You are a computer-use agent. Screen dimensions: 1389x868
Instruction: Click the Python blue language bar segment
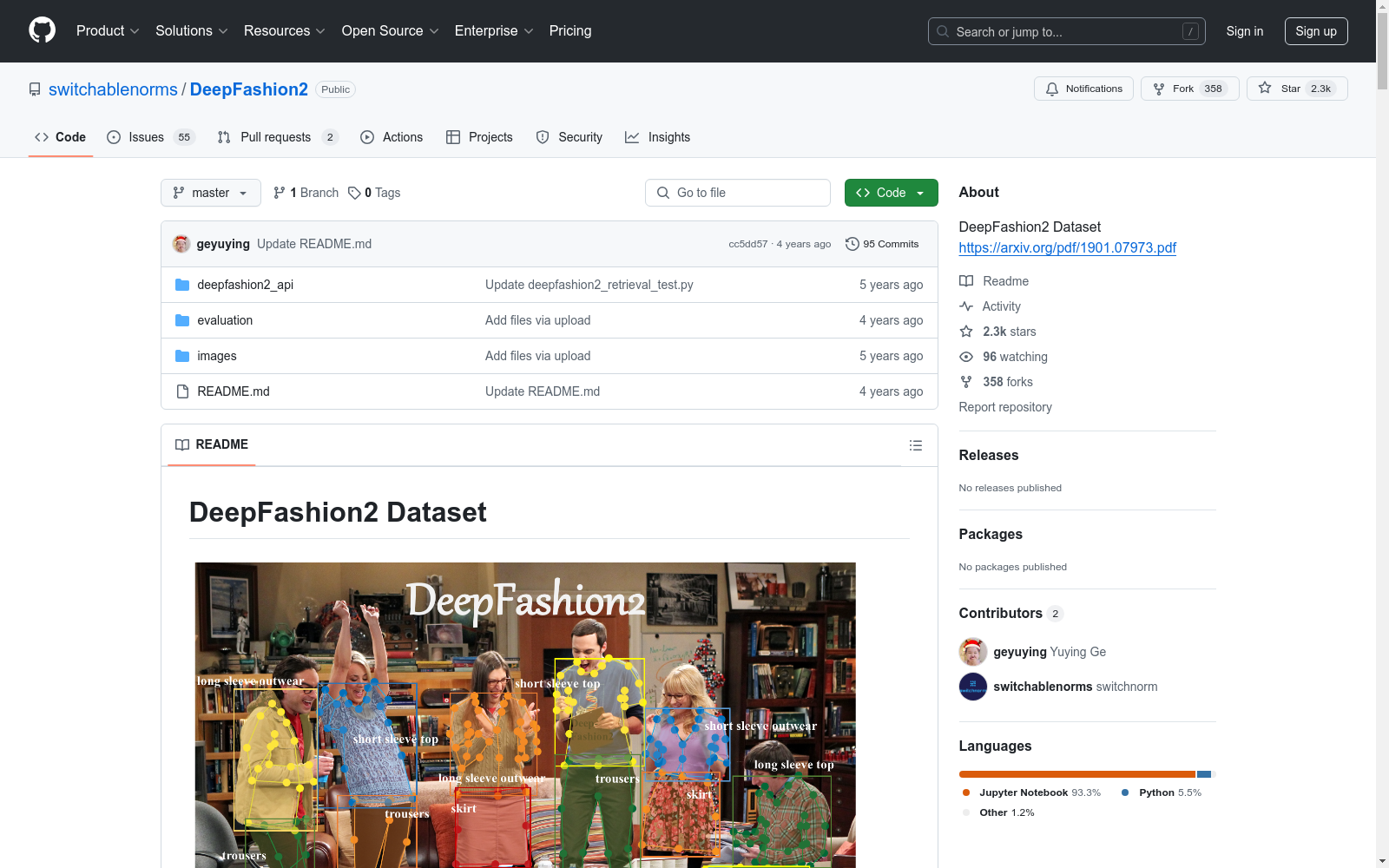point(1204,774)
